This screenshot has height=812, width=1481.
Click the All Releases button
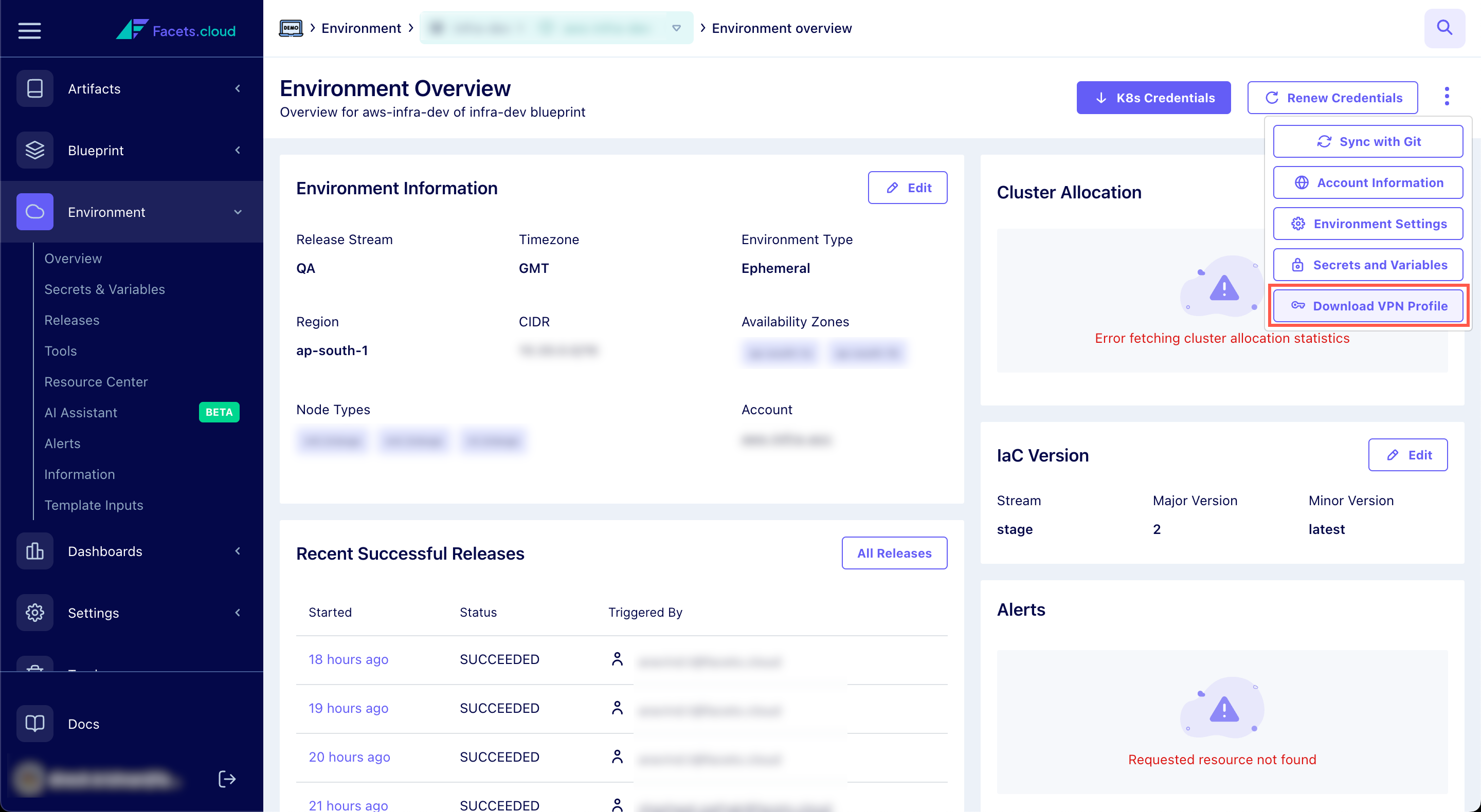(894, 553)
